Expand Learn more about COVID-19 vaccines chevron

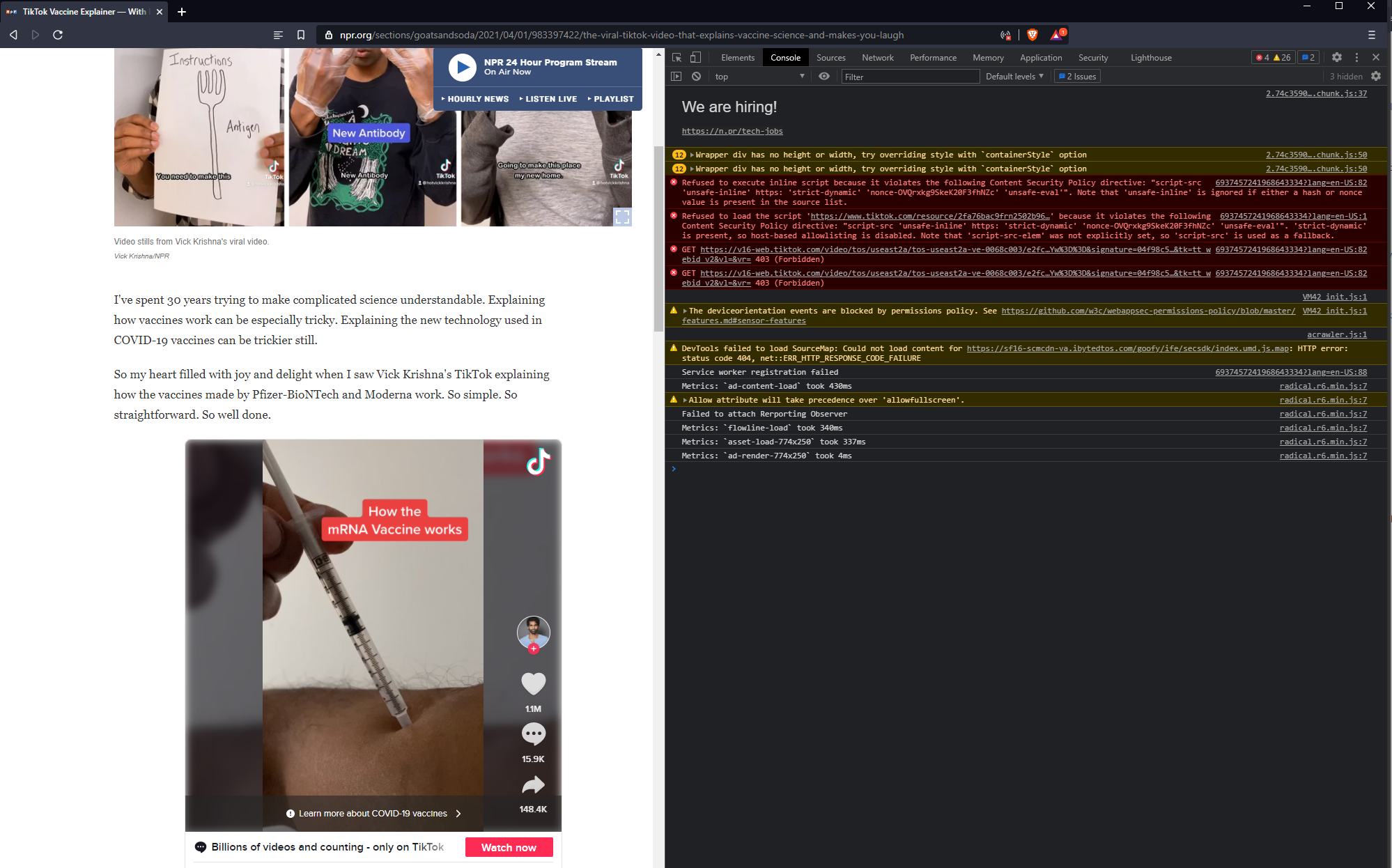click(x=458, y=814)
